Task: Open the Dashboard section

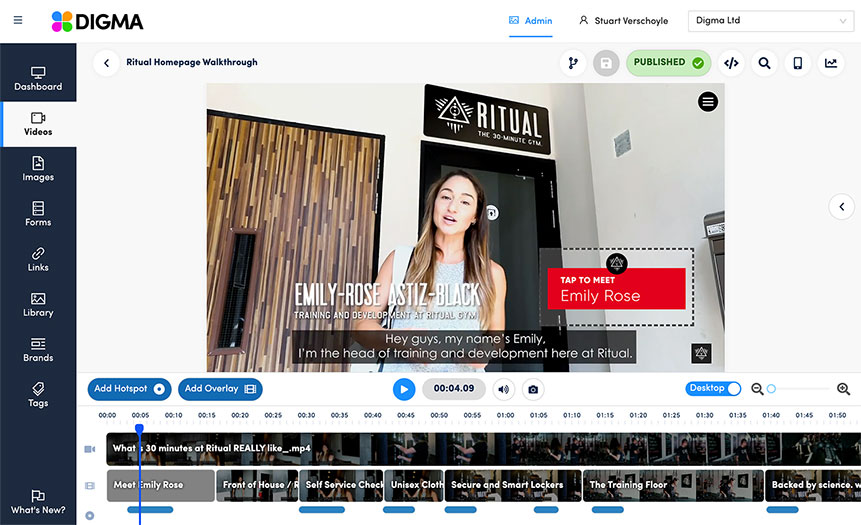Action: (38, 79)
